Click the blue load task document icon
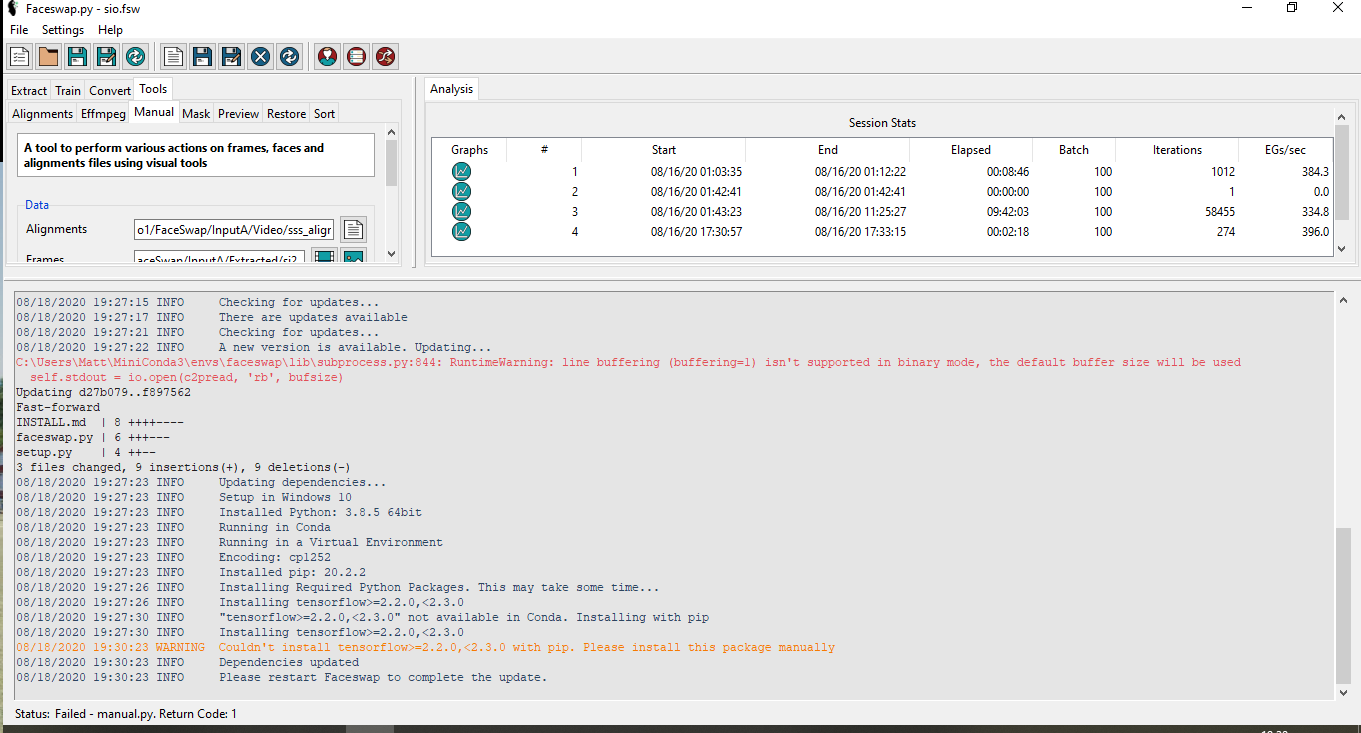This screenshot has height=733, width=1361. [173, 57]
